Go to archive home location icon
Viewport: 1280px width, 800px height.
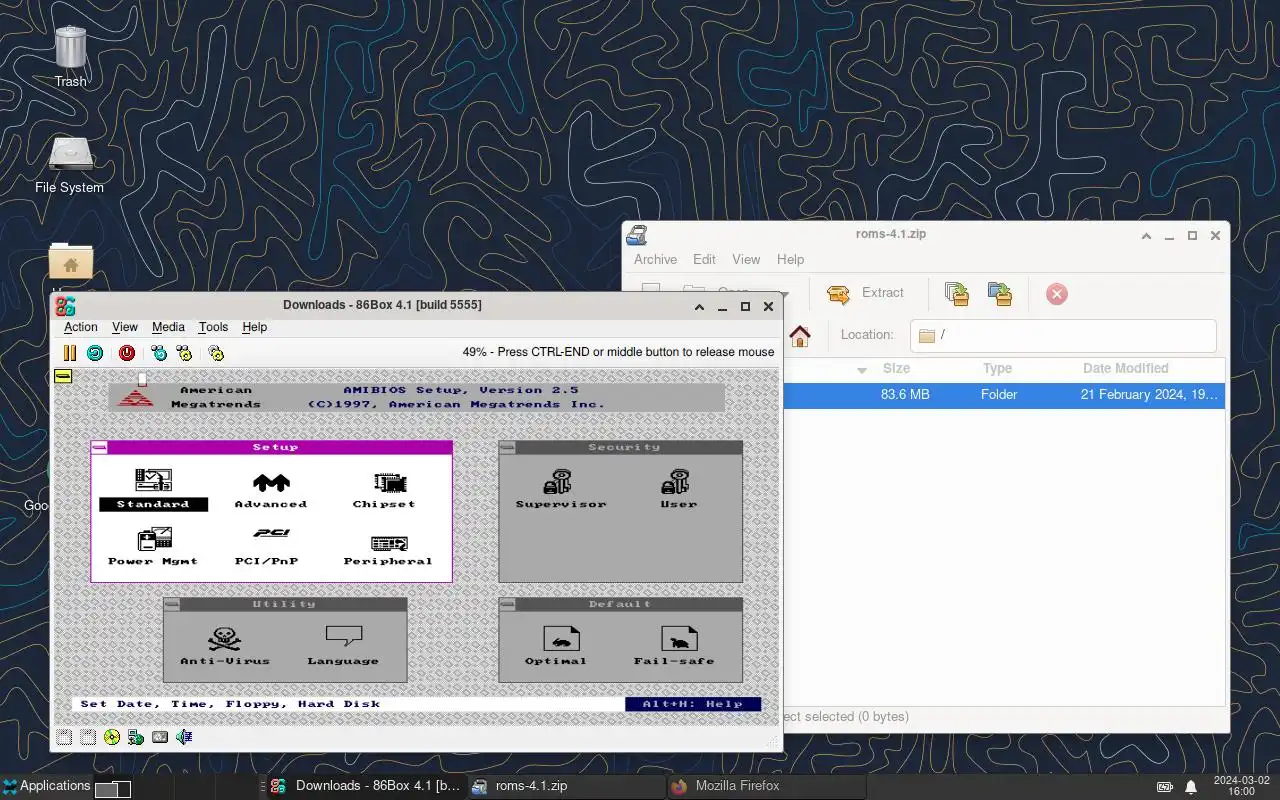(800, 335)
